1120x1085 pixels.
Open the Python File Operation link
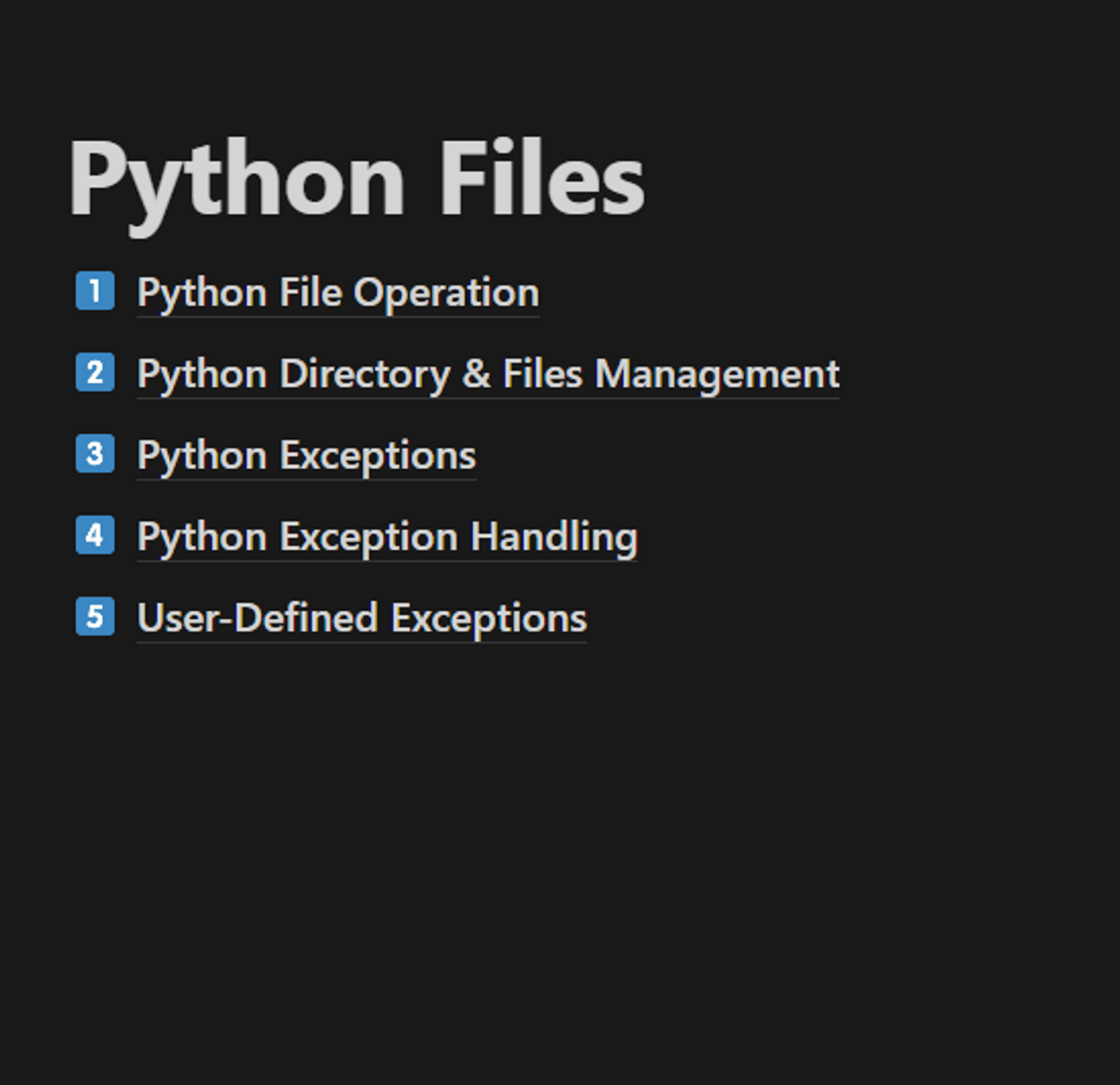pyautogui.click(x=338, y=293)
